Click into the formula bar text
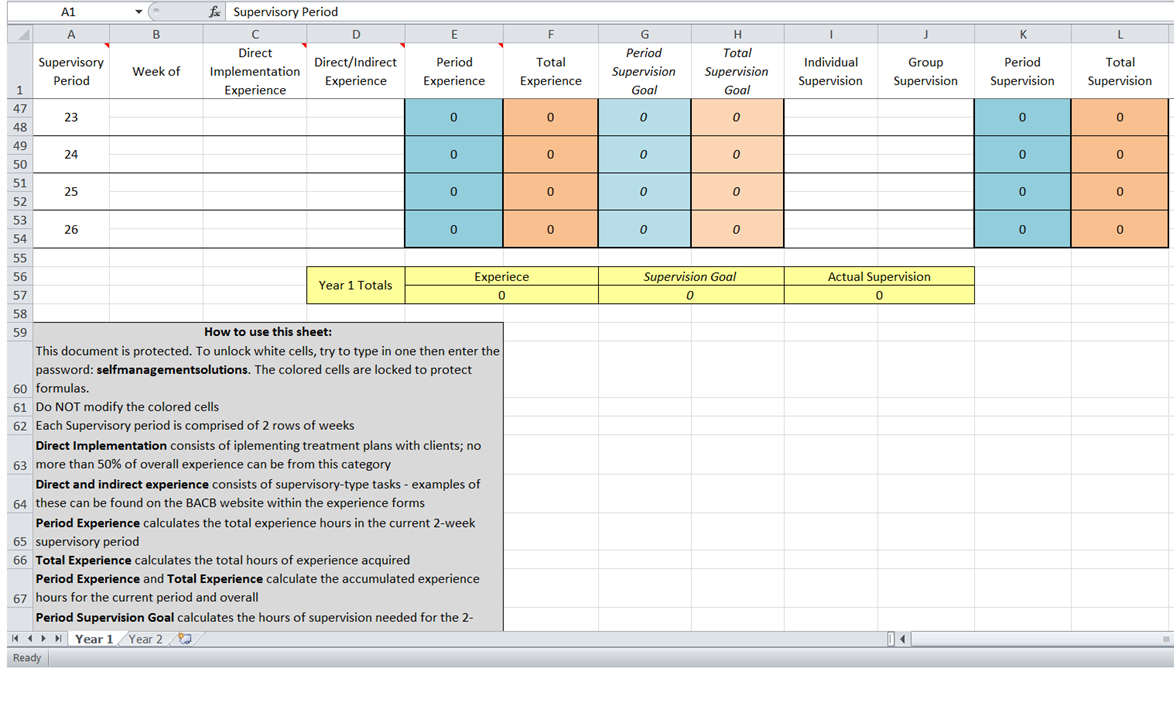The image size is (1174, 703). coord(699,12)
